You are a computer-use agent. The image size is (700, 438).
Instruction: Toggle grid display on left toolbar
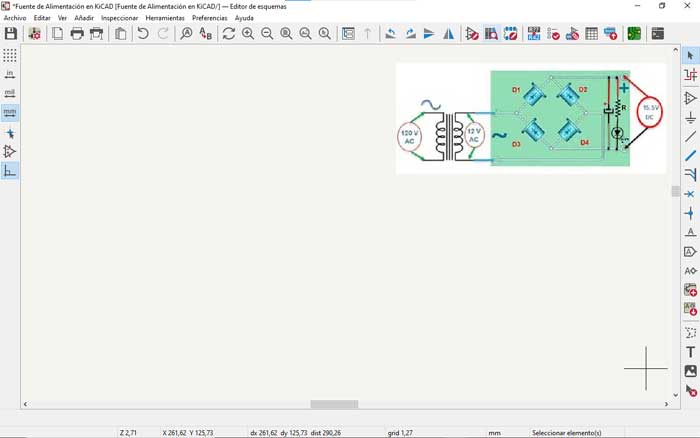tap(10, 55)
